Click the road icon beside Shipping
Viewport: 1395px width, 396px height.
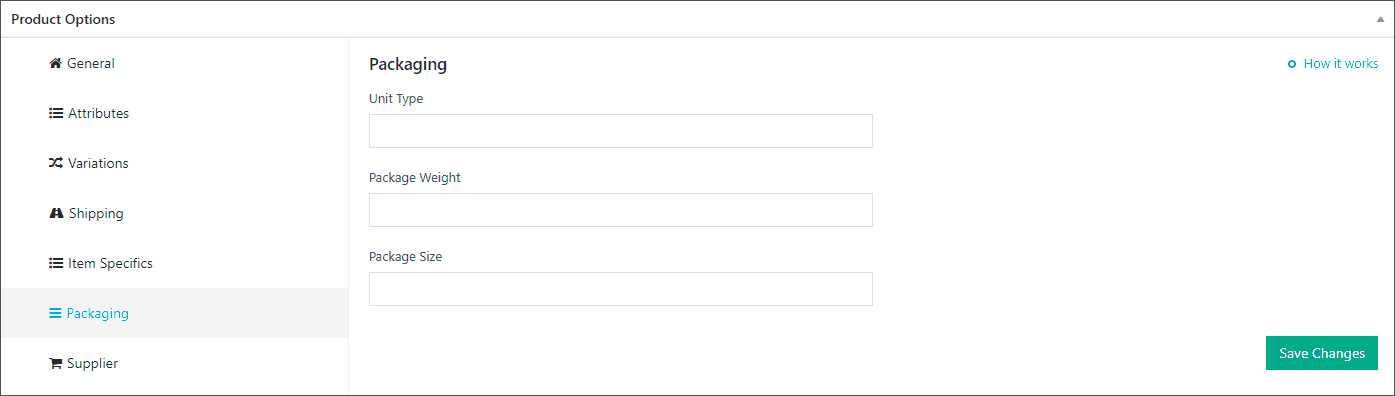point(56,213)
